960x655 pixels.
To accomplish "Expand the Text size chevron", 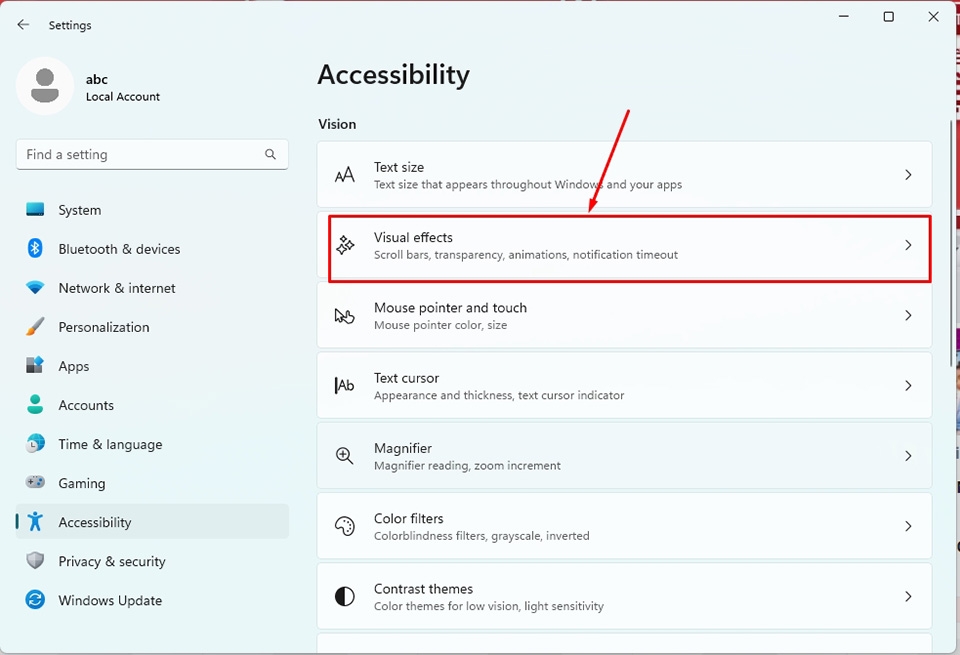I will pos(908,175).
